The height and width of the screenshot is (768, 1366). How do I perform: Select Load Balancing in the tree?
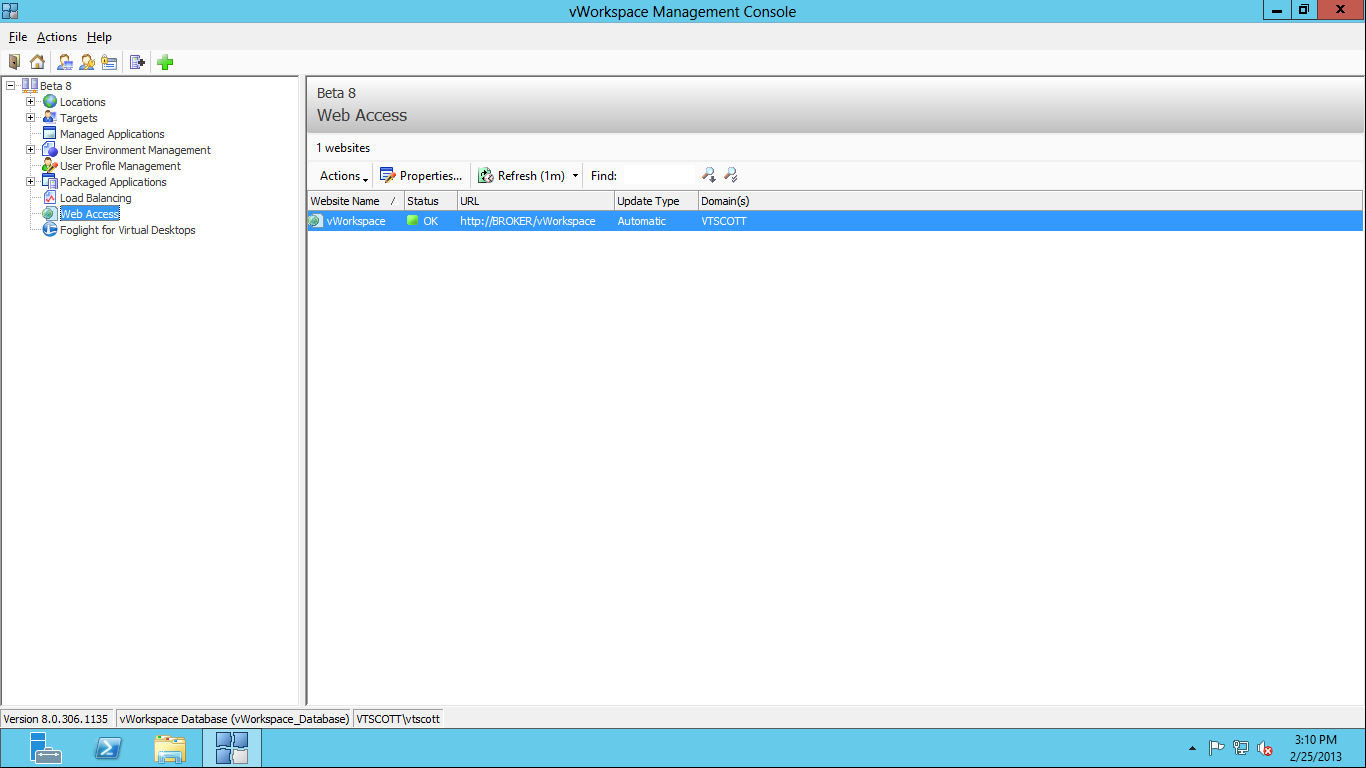coord(95,198)
